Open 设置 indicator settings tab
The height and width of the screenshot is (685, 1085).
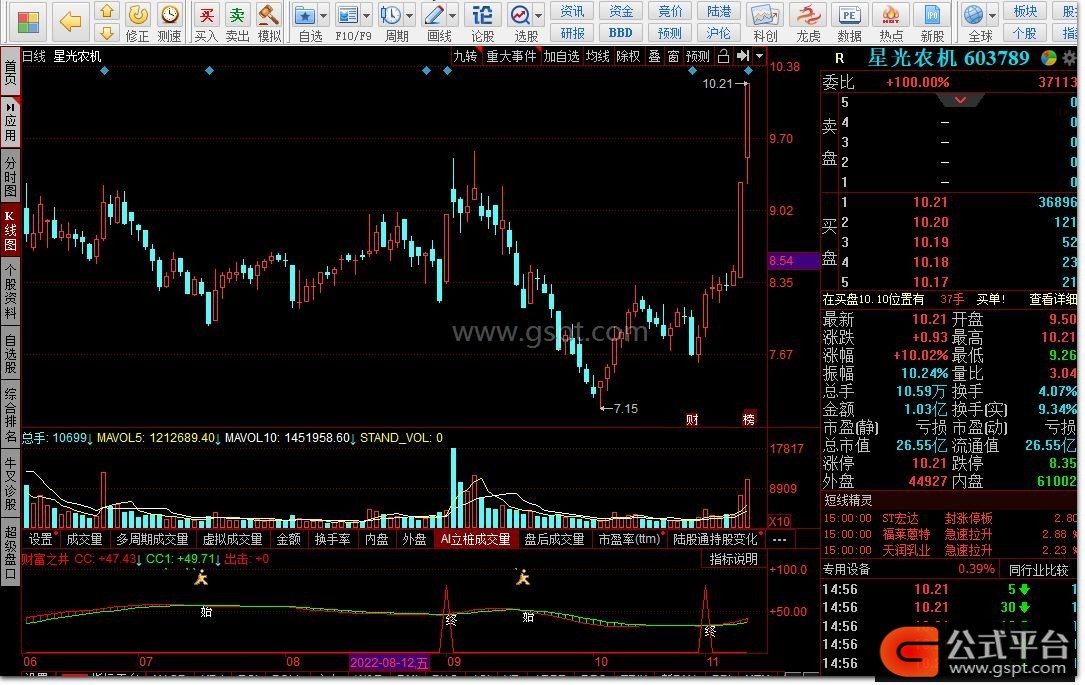click(40, 540)
